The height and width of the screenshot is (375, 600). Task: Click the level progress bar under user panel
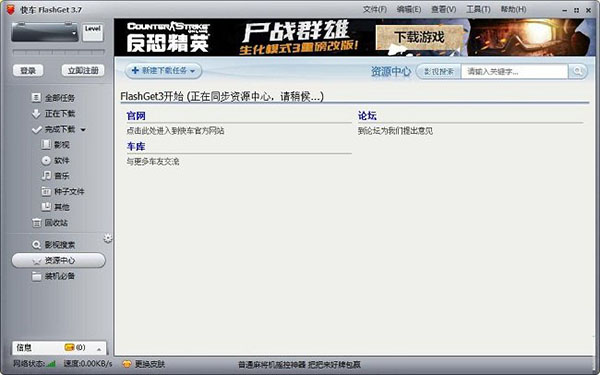(58, 52)
